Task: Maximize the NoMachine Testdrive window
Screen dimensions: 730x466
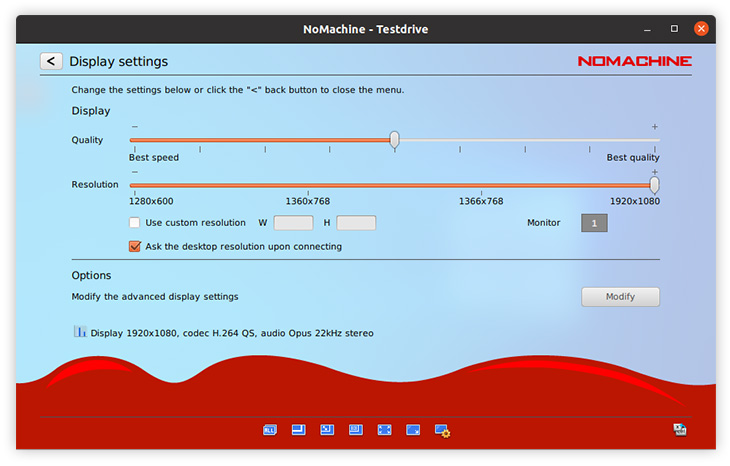Action: pos(674,29)
